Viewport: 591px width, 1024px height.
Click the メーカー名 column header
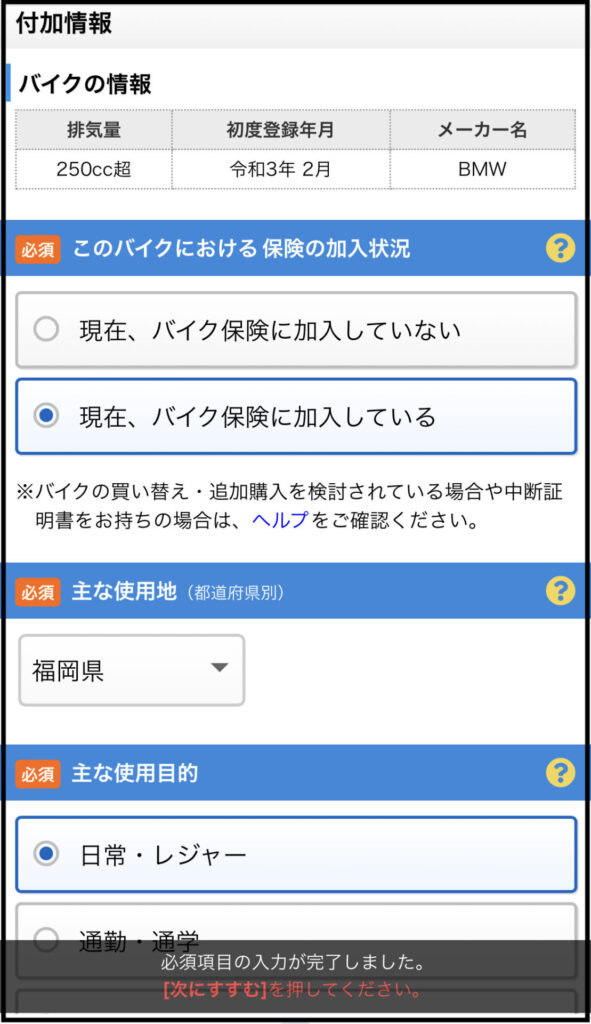coord(483,129)
